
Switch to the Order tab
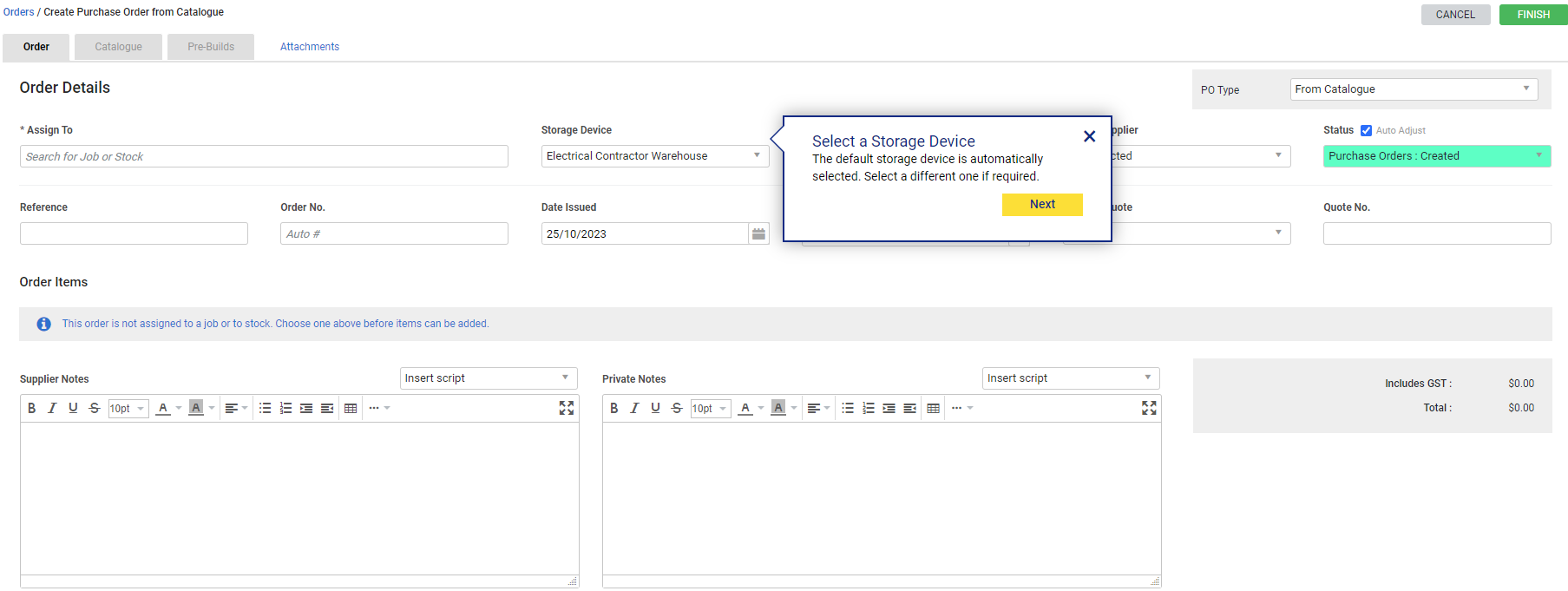tap(36, 47)
